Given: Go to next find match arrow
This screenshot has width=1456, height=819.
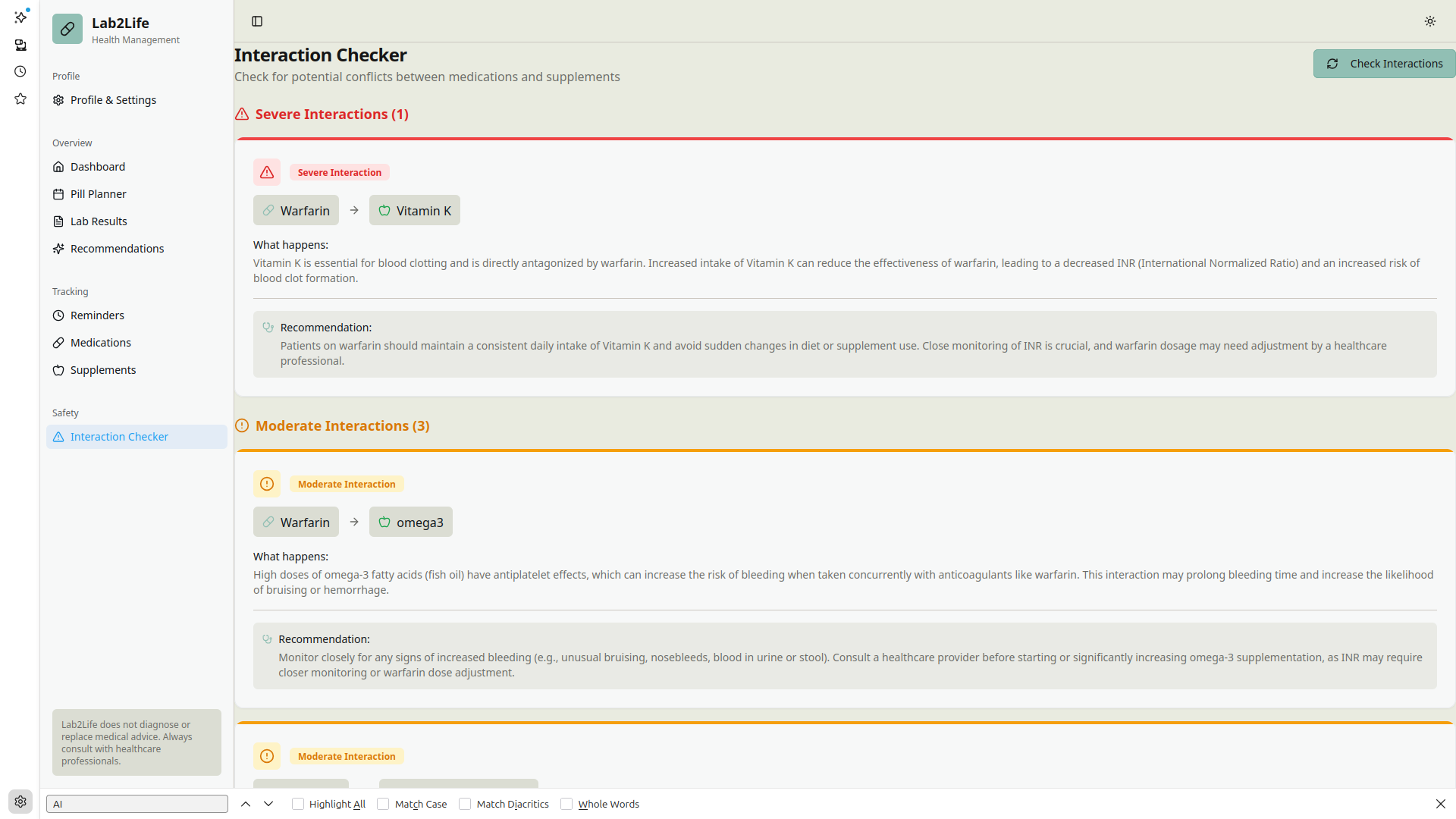Looking at the screenshot, I should coord(268,804).
